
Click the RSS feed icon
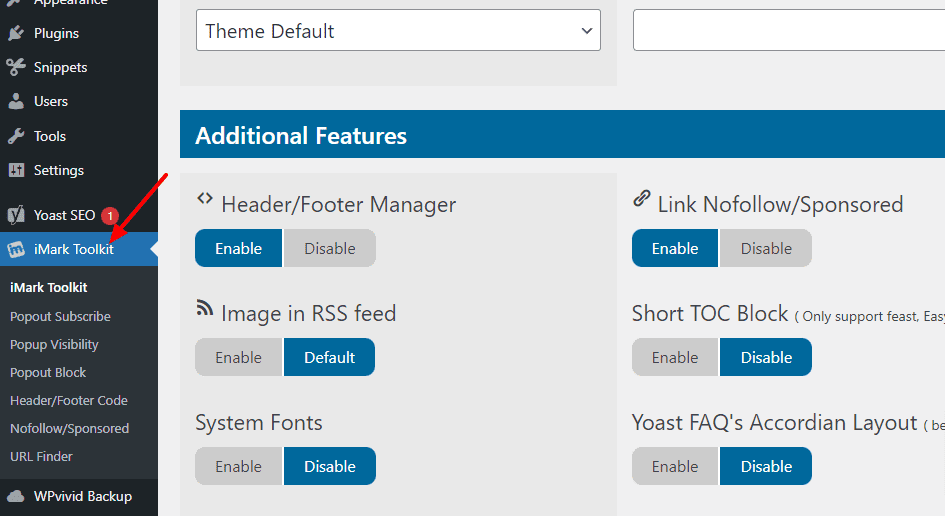205,307
